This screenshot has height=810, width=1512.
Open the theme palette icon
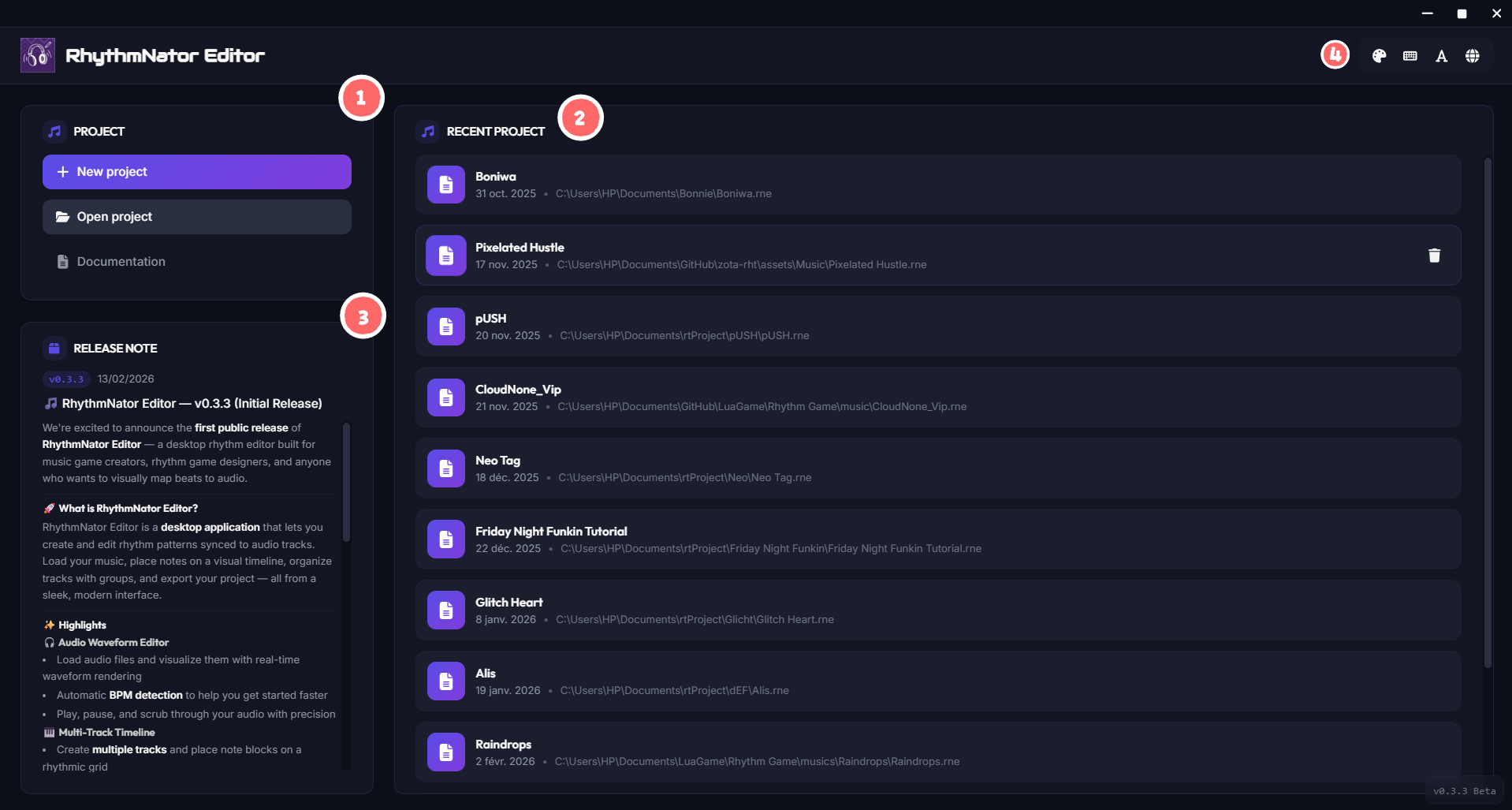pos(1379,55)
